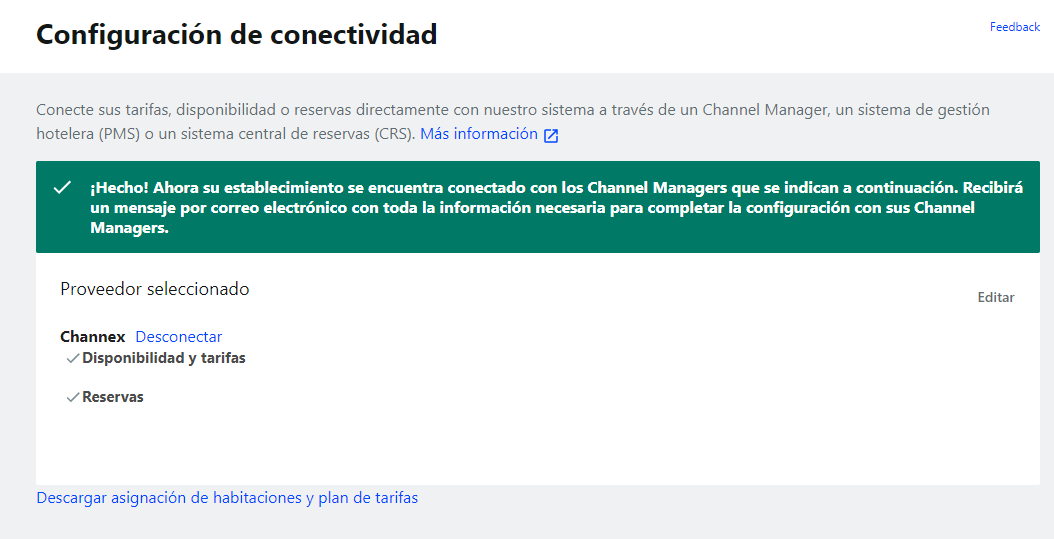Click the Channex provider name

tap(92, 337)
